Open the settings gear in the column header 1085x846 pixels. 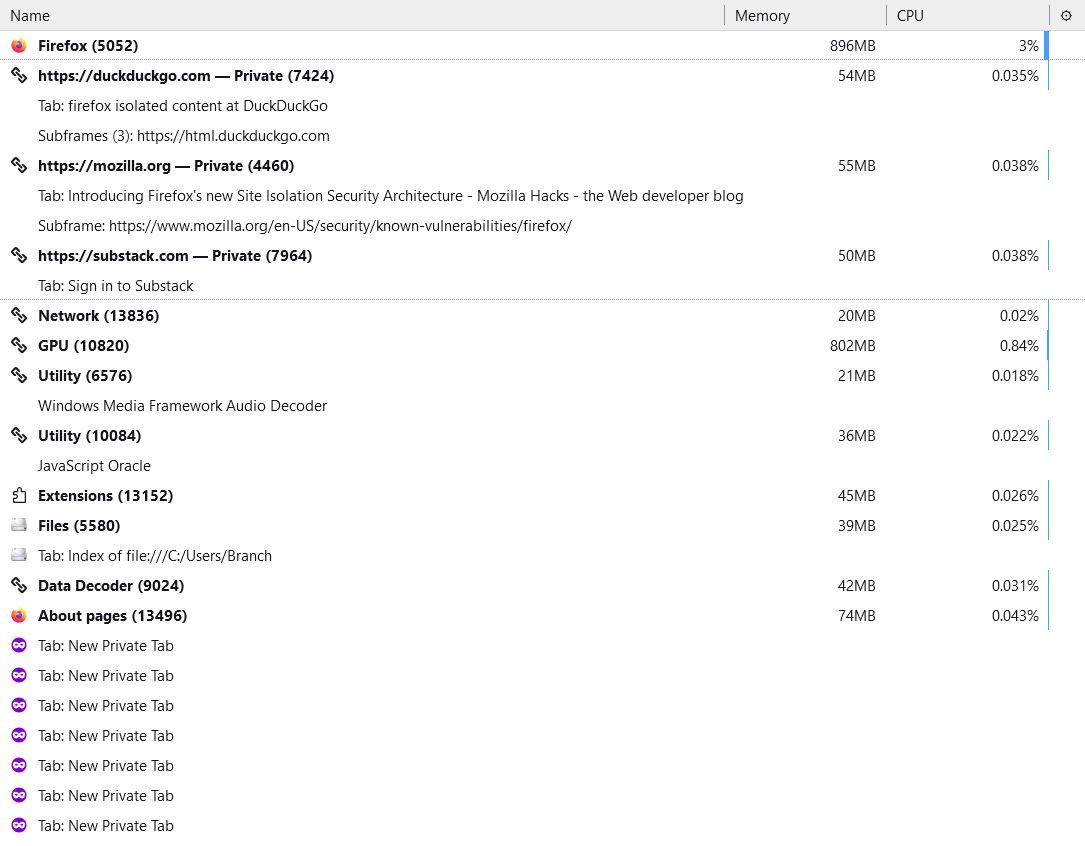pos(1066,15)
